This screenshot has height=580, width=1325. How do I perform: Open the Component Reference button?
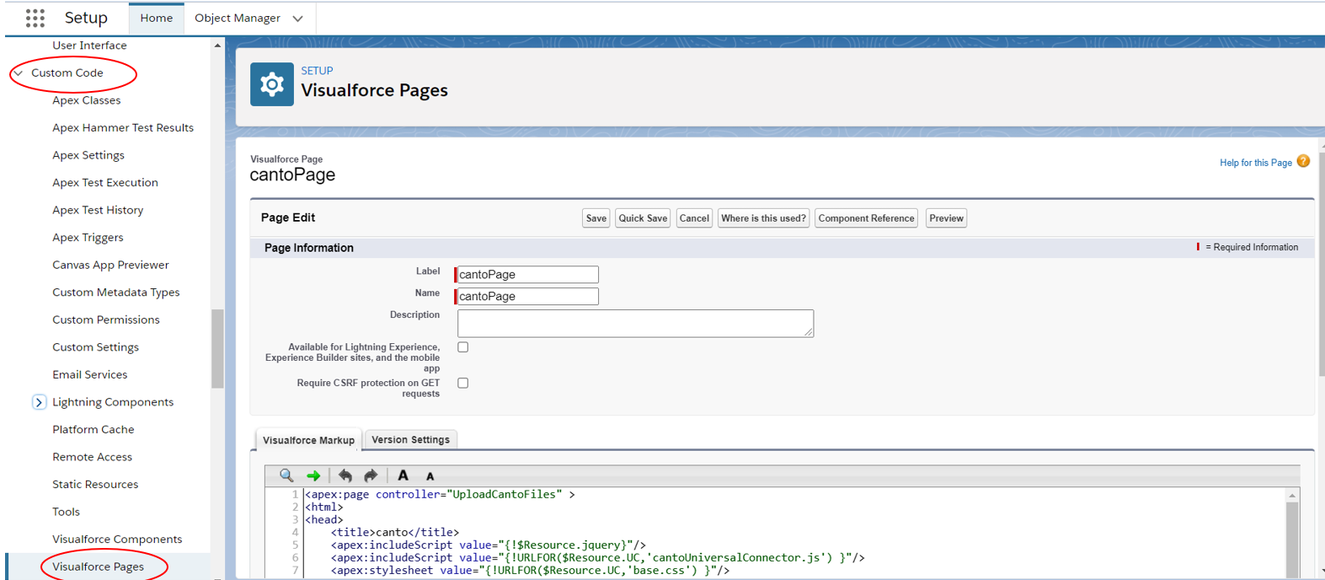[x=866, y=218]
